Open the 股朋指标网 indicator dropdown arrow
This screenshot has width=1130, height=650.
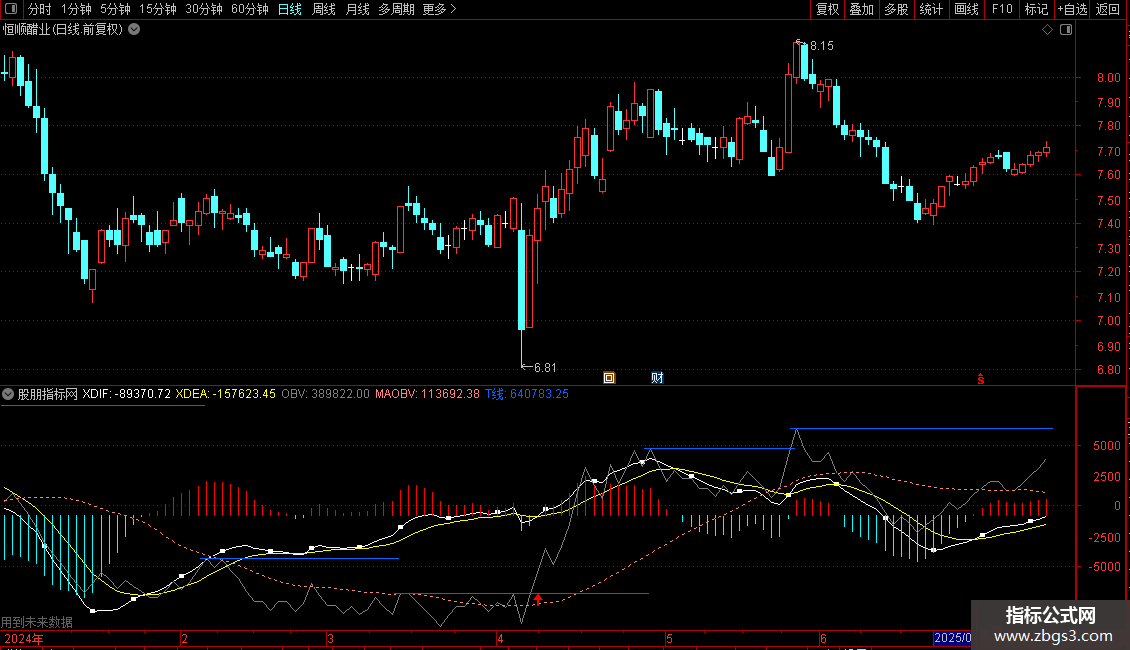pos(8,394)
